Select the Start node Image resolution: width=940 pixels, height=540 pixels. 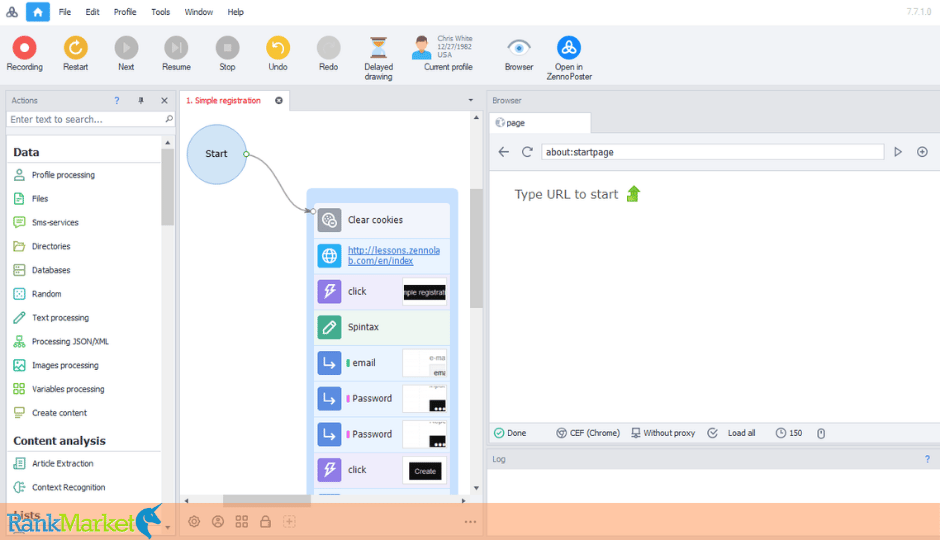pos(216,154)
